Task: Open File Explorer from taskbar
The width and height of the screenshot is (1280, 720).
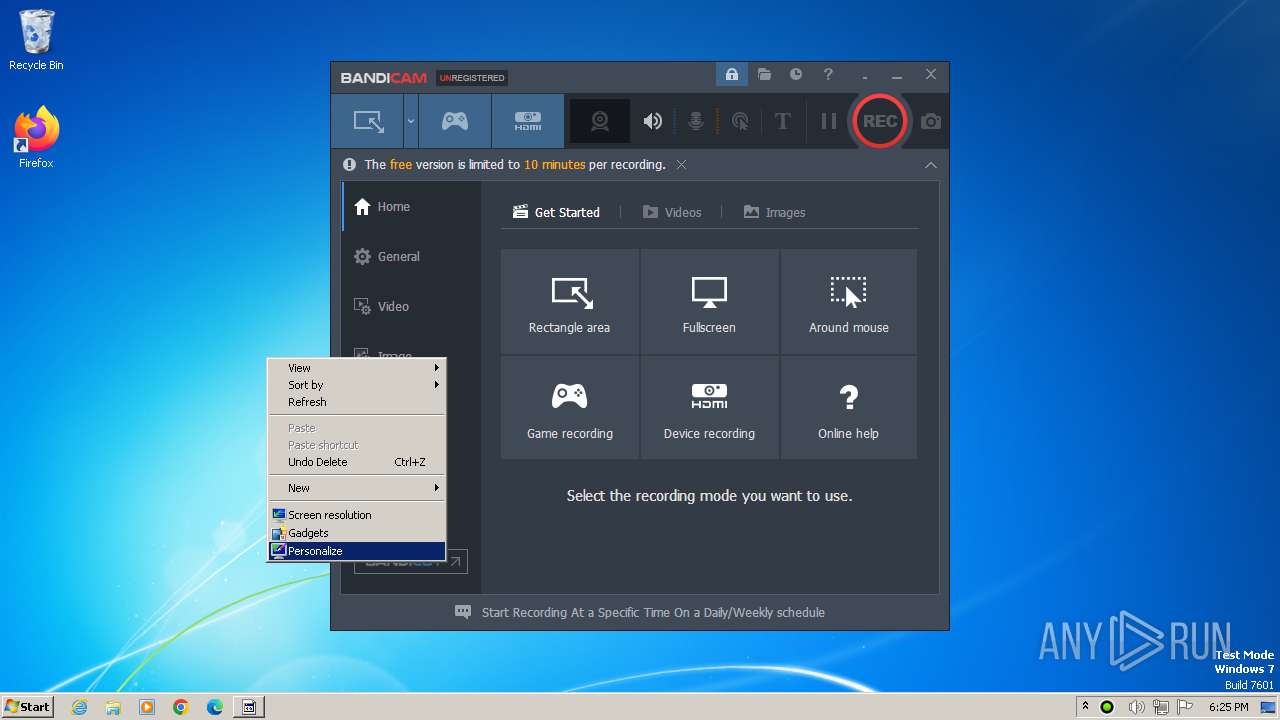Action: (113, 707)
